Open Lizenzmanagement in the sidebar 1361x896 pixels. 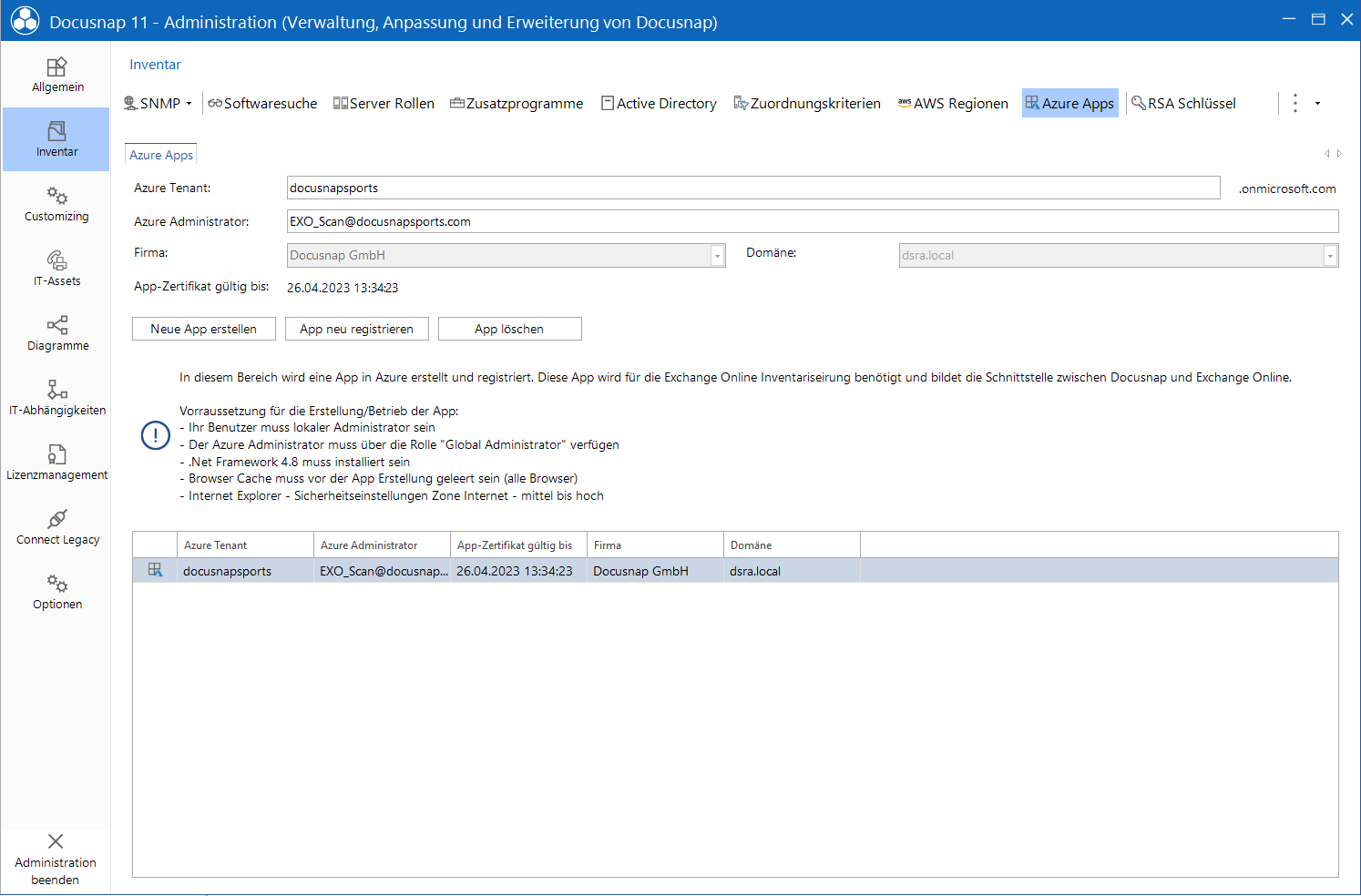(56, 463)
